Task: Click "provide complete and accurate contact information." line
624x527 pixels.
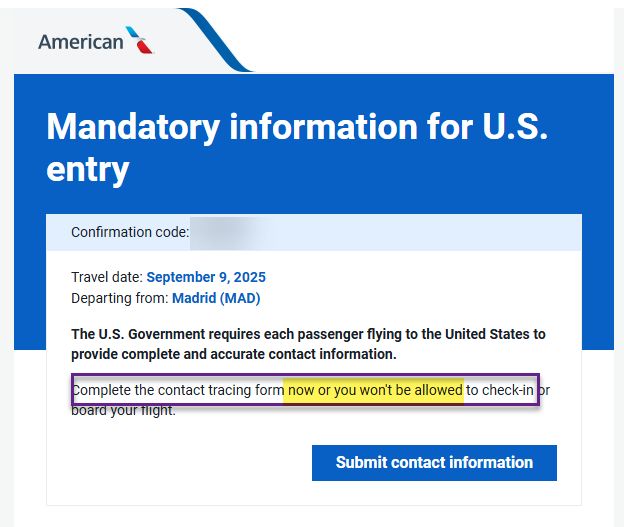Action: pyautogui.click(x=234, y=354)
